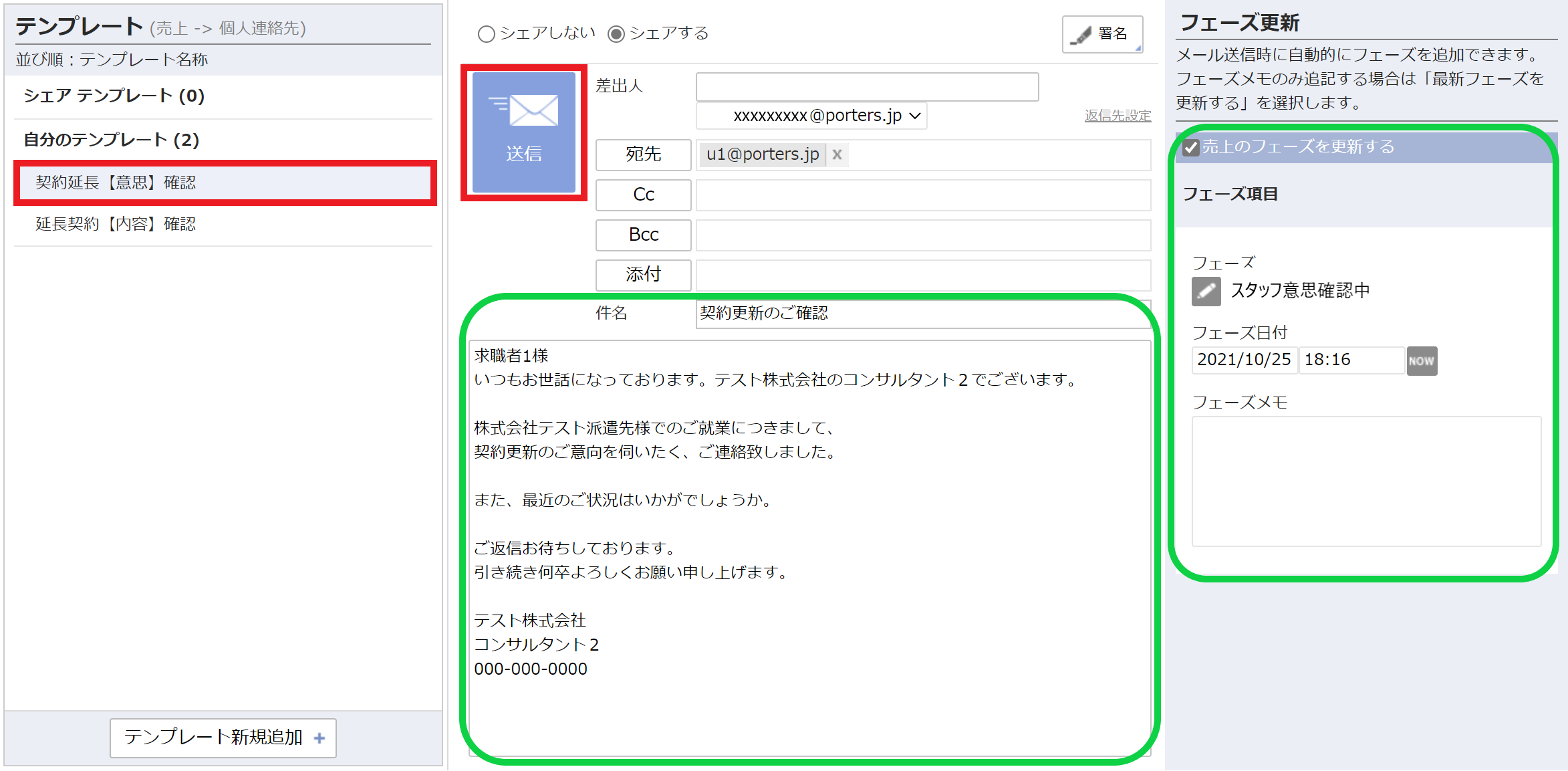Click the 添付 attachment button
Screen dimensions: 1568x771
643,275
